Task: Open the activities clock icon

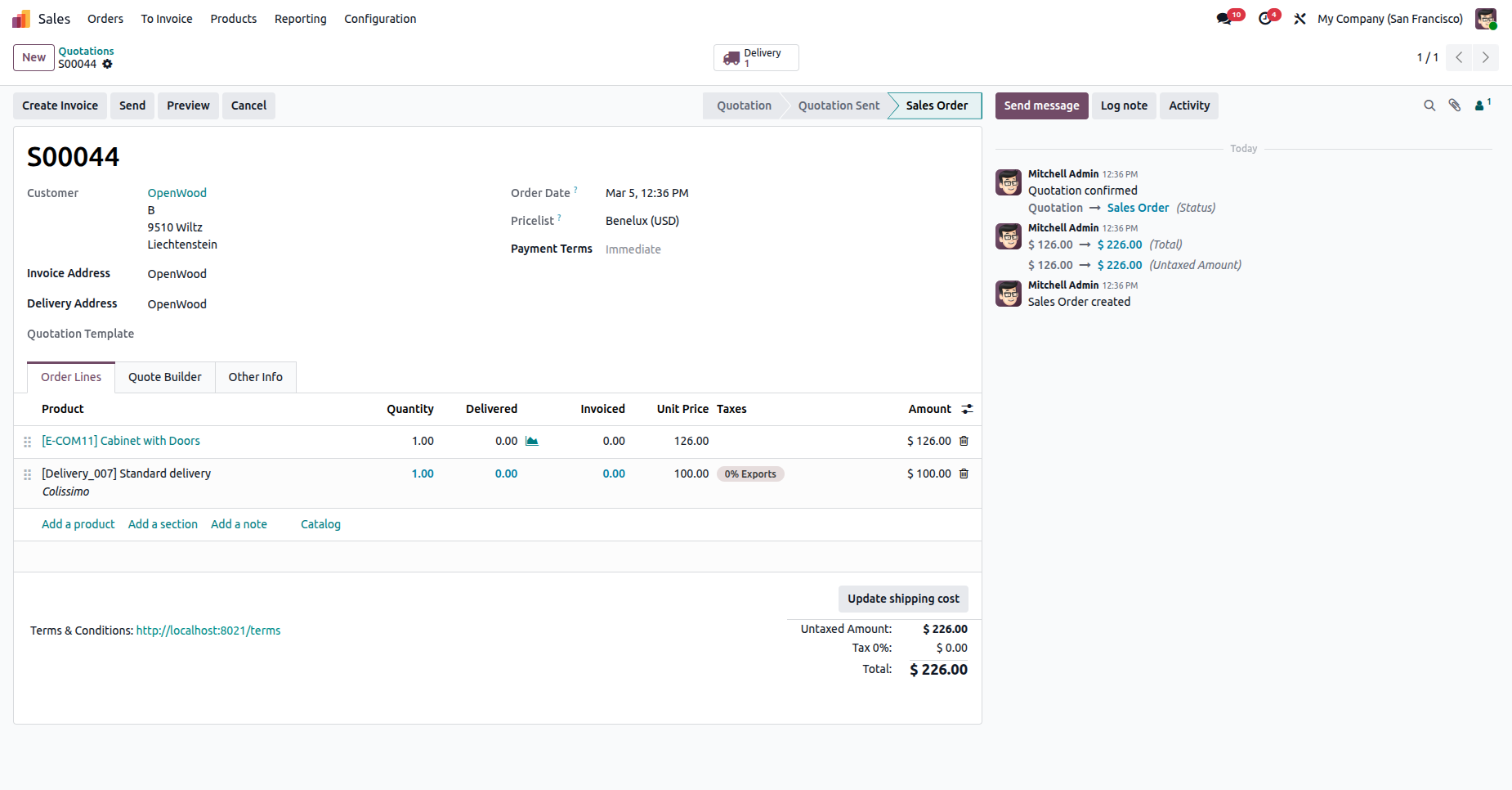Action: [x=1265, y=19]
